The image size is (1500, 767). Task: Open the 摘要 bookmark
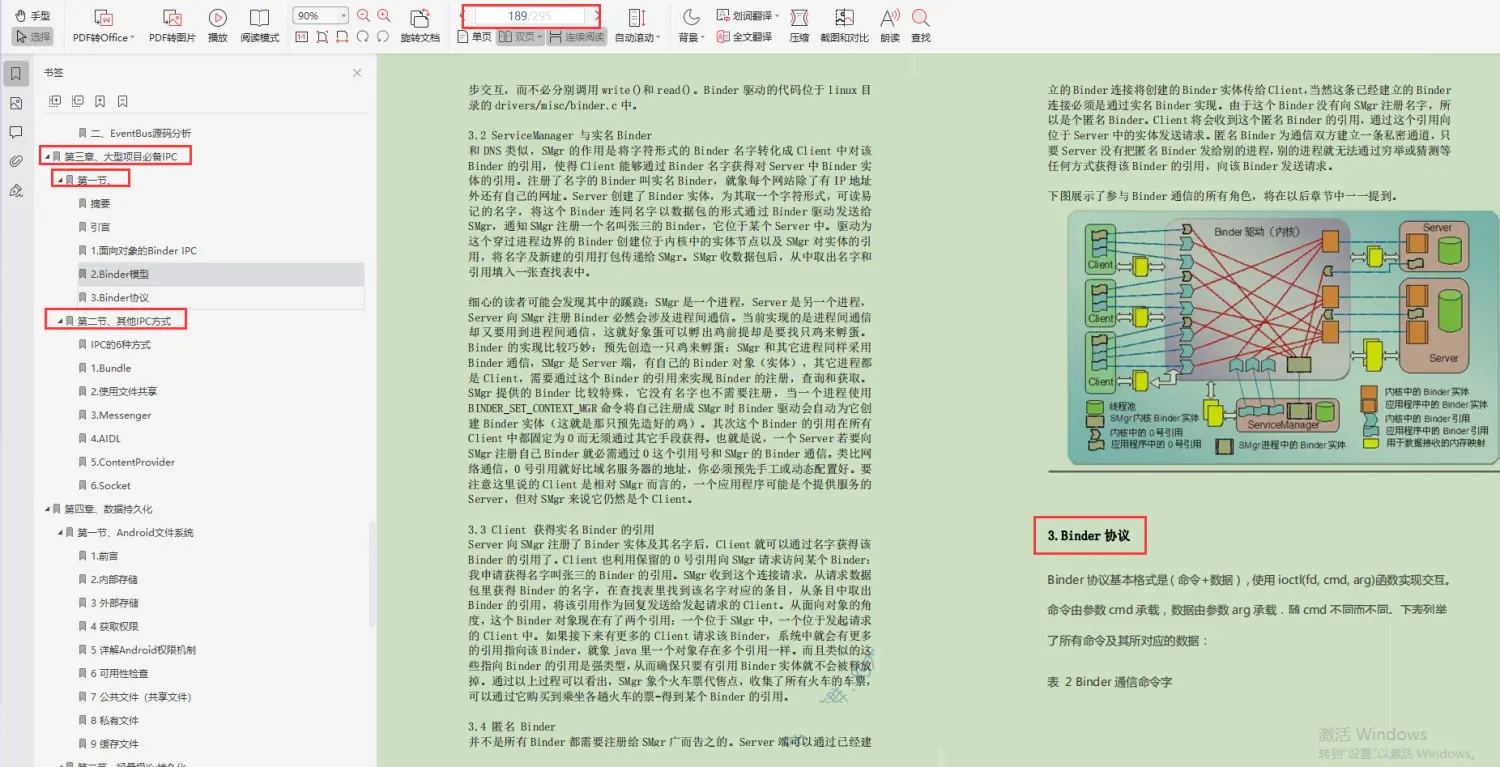[x=94, y=203]
